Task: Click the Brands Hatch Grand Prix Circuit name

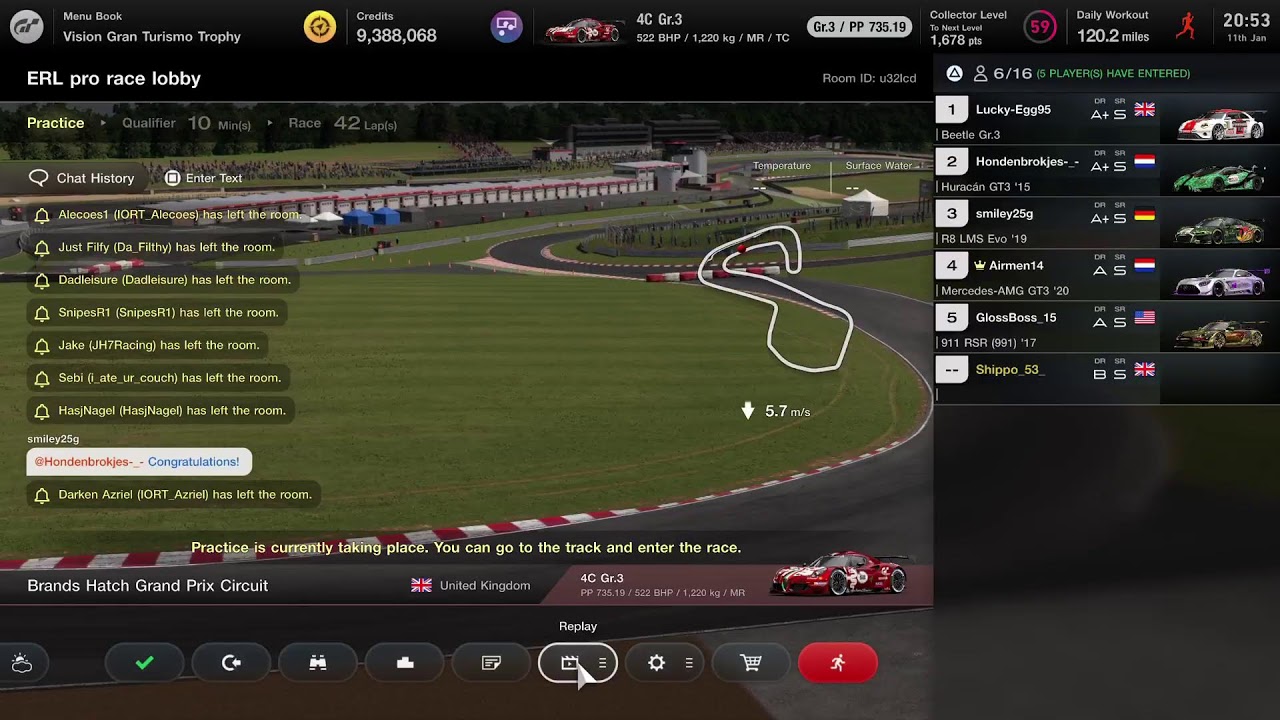Action: pyautogui.click(x=147, y=585)
